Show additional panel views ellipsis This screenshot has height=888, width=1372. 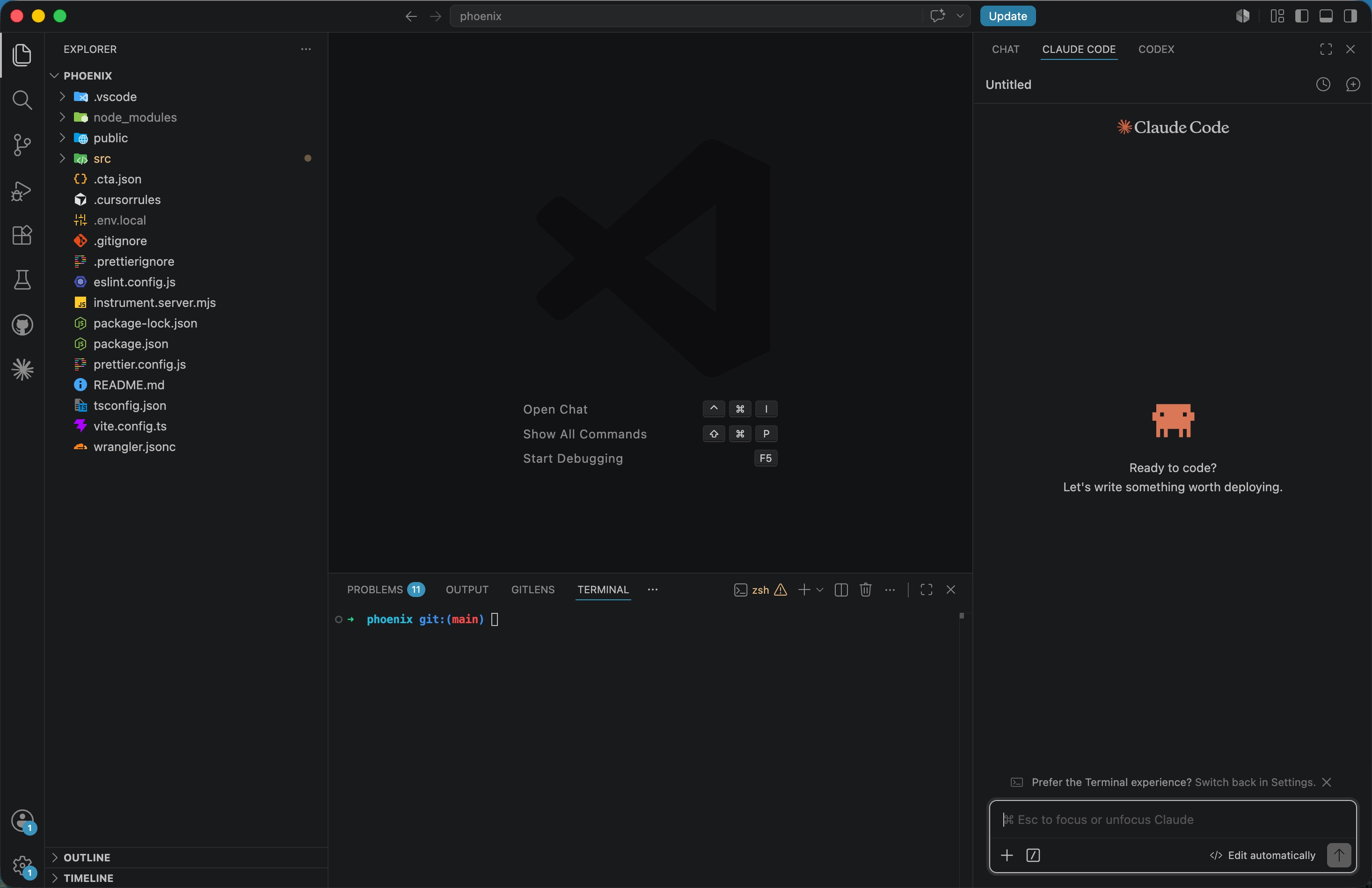coord(652,590)
